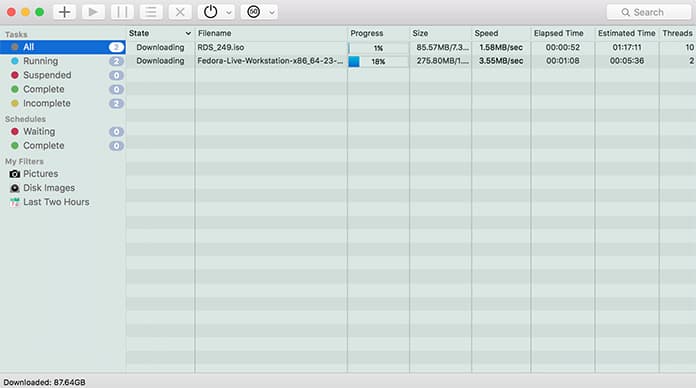
Task: Select Complete under Schedules section
Action: pos(63,146)
